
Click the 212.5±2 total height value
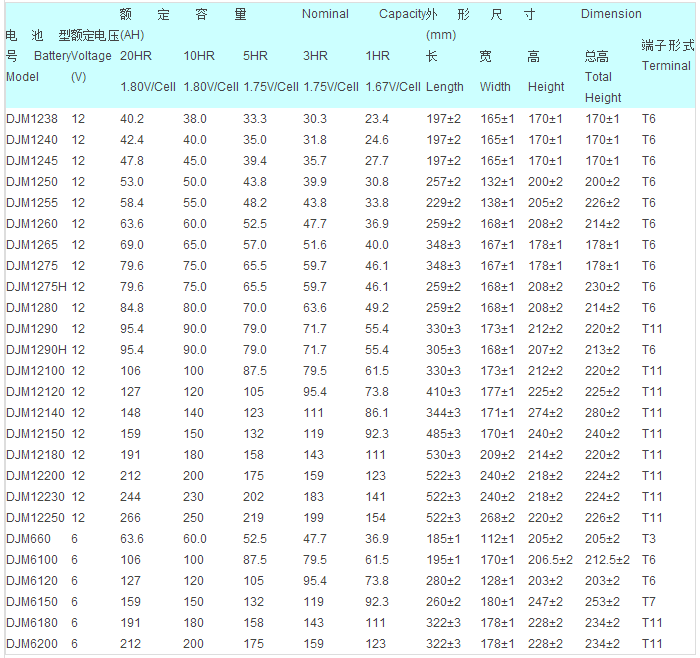[x=607, y=559]
